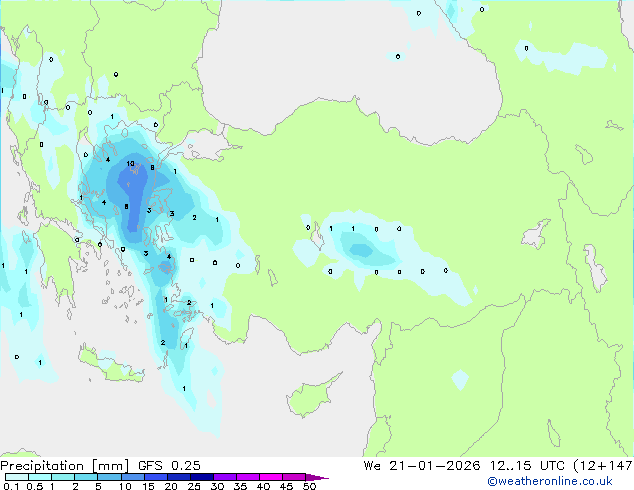Click the "12..15 UTC" time text

click(527, 465)
